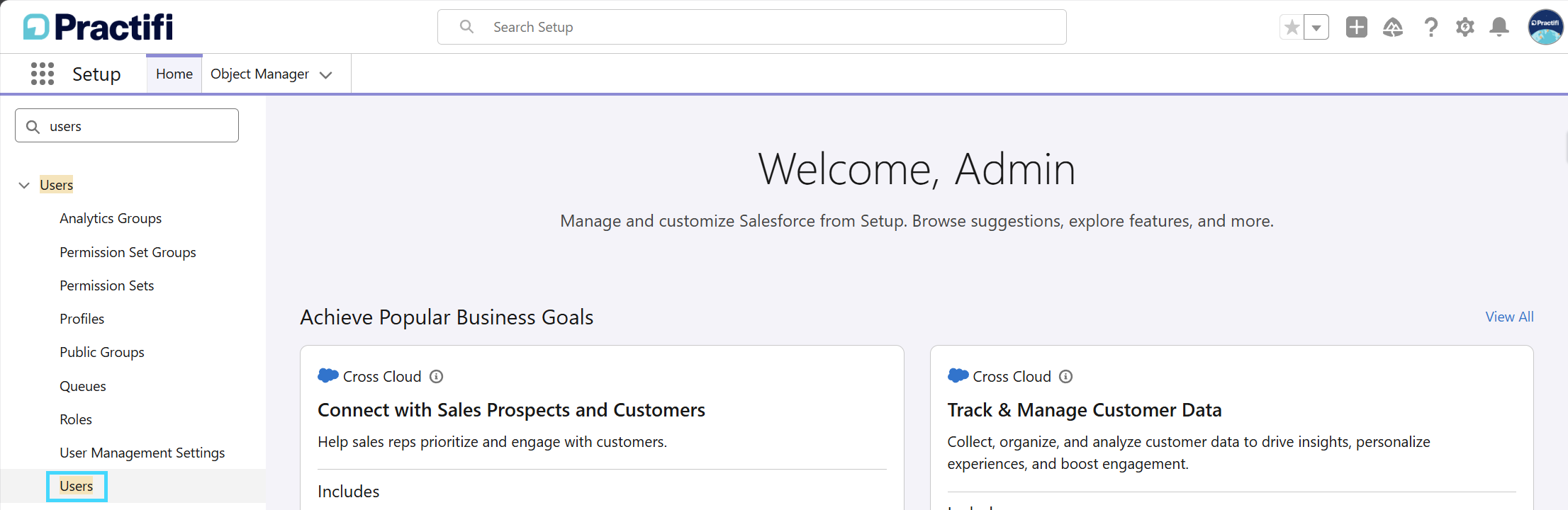
Task: Click cloud icon on Track & Manage card
Action: pos(958,375)
